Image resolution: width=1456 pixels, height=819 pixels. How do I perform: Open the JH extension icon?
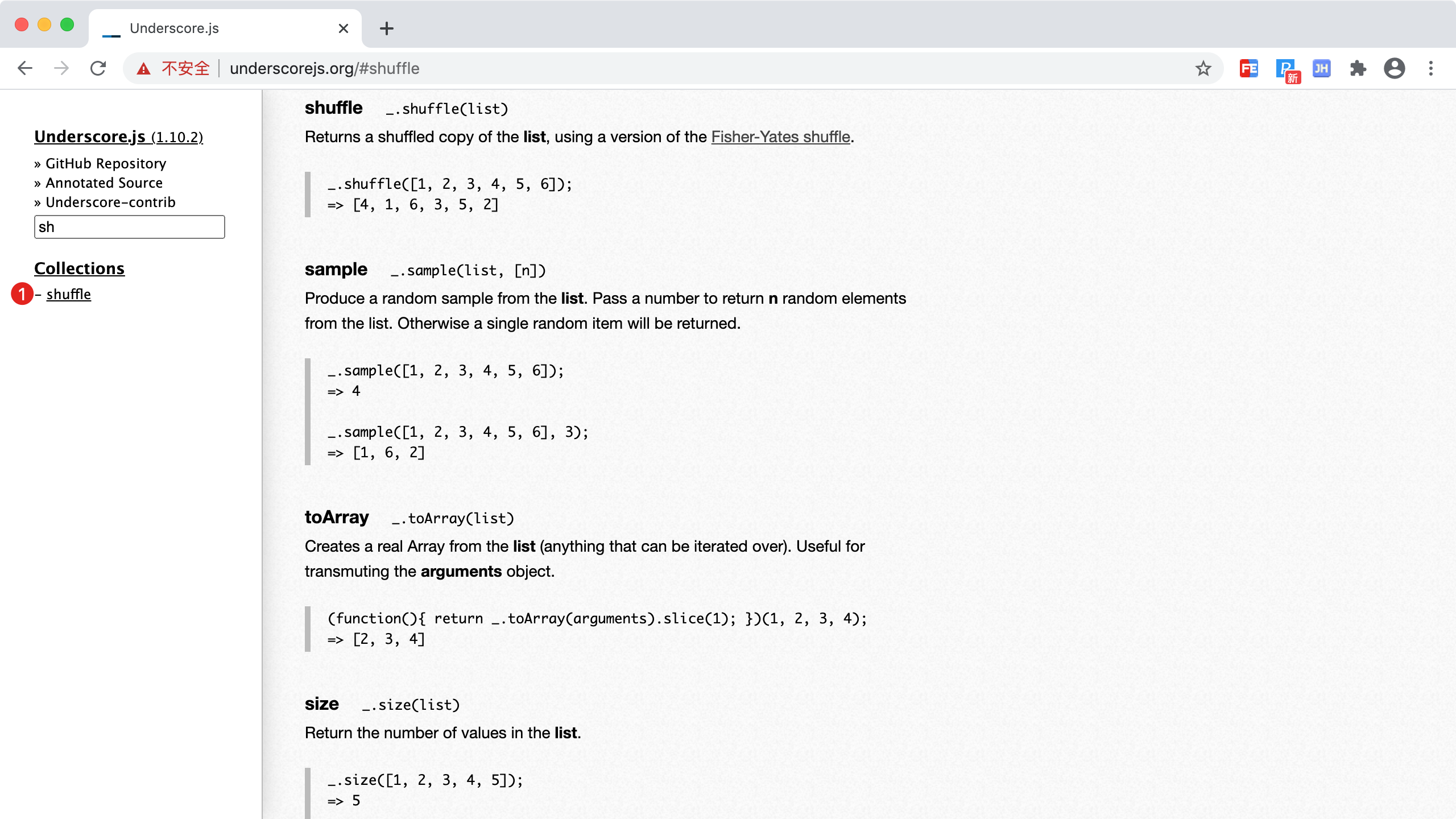tap(1321, 68)
